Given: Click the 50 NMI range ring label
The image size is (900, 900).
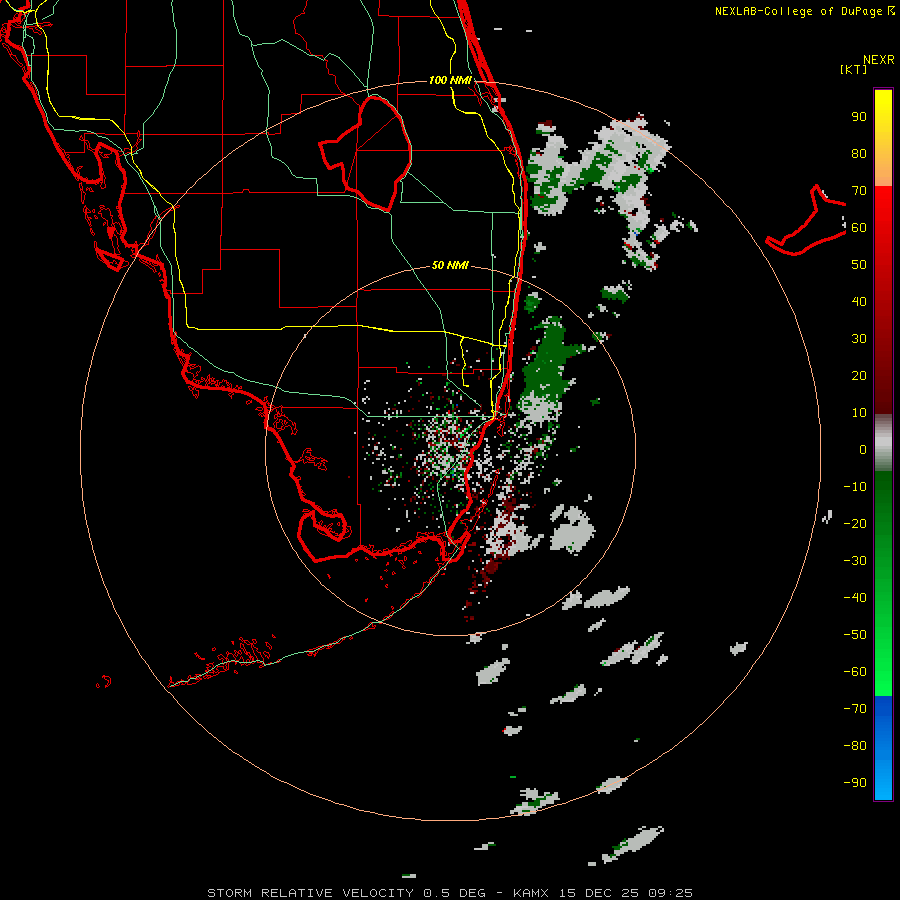Looking at the screenshot, I should pos(450,265).
